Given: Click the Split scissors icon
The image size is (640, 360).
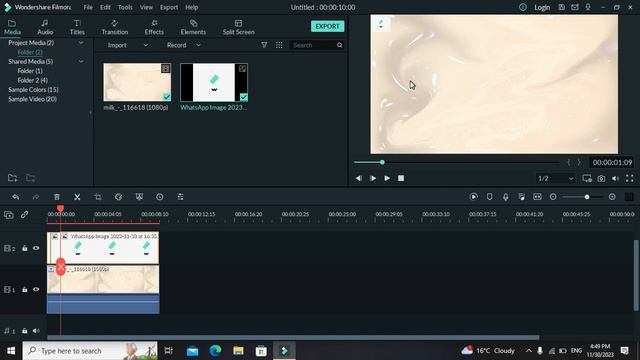Looking at the screenshot, I should pos(77,197).
